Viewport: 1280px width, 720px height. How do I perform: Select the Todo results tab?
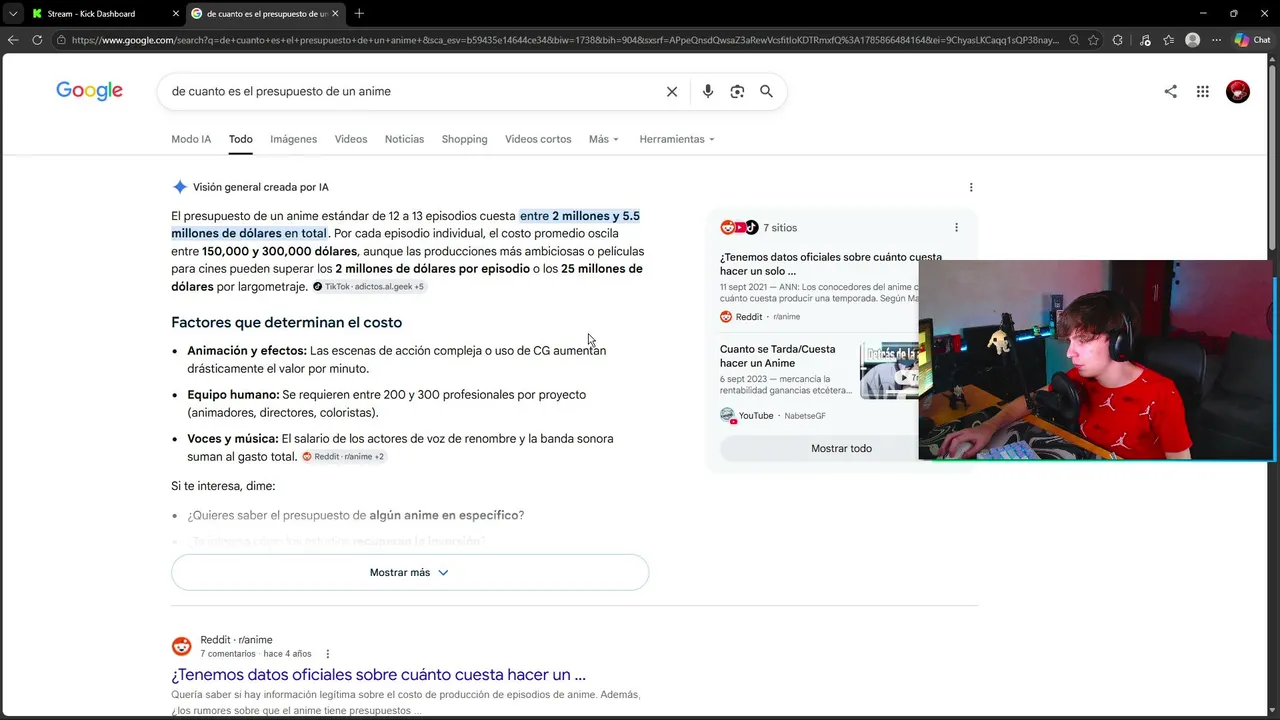click(x=240, y=139)
